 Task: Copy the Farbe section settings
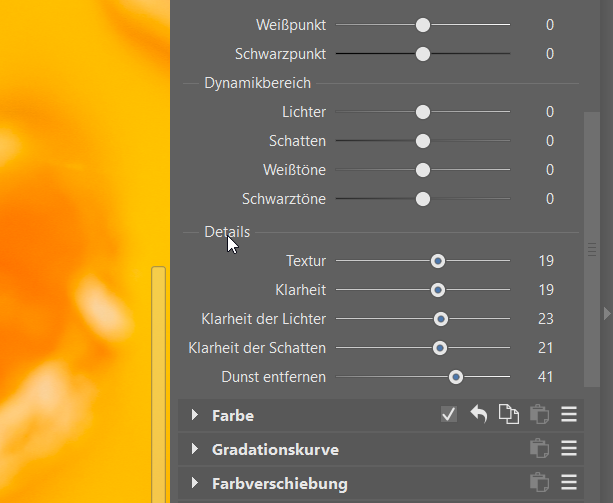pyautogui.click(x=509, y=415)
